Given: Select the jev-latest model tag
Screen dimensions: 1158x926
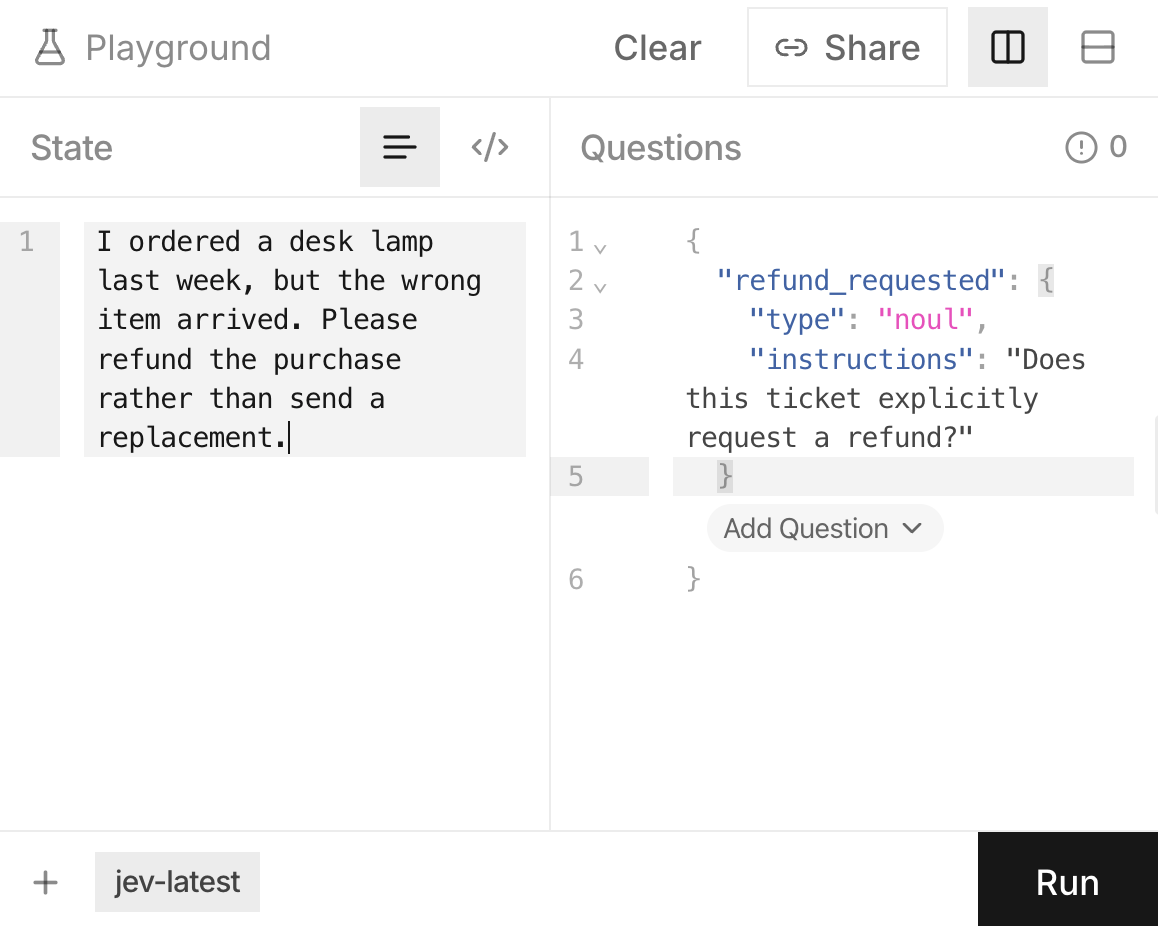Looking at the screenshot, I should tap(177, 882).
